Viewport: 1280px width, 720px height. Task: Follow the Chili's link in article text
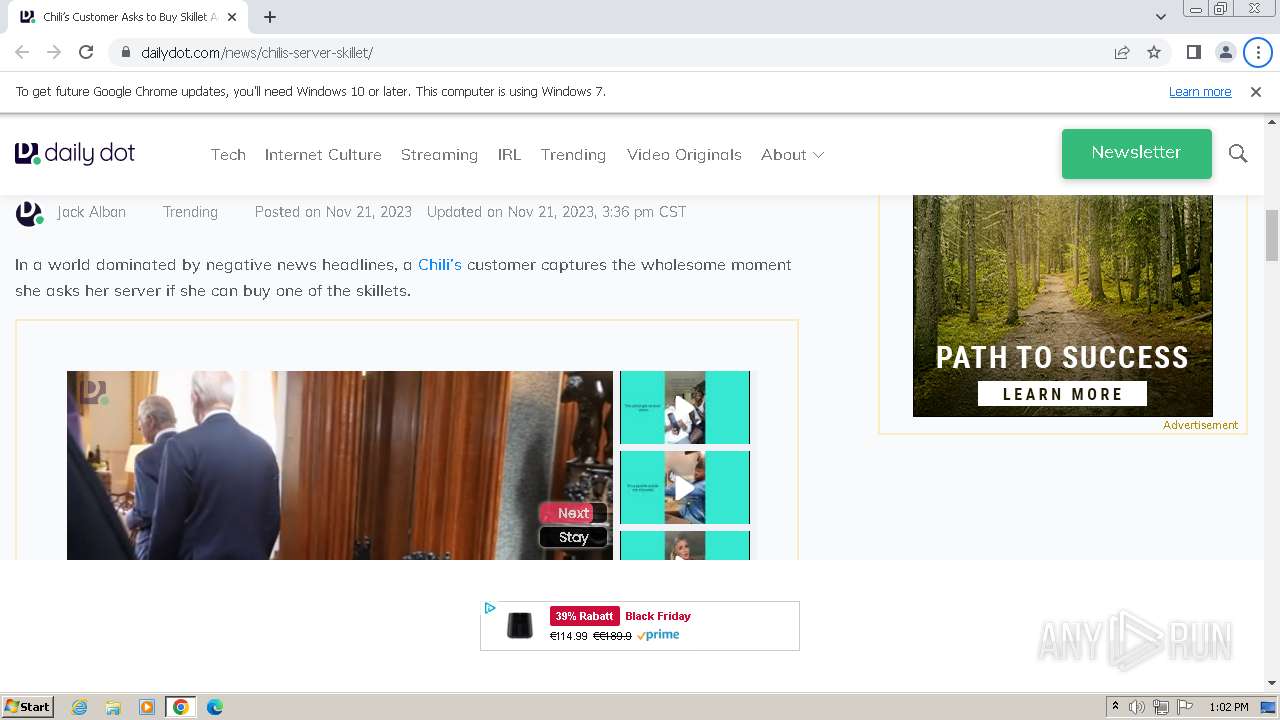point(439,264)
